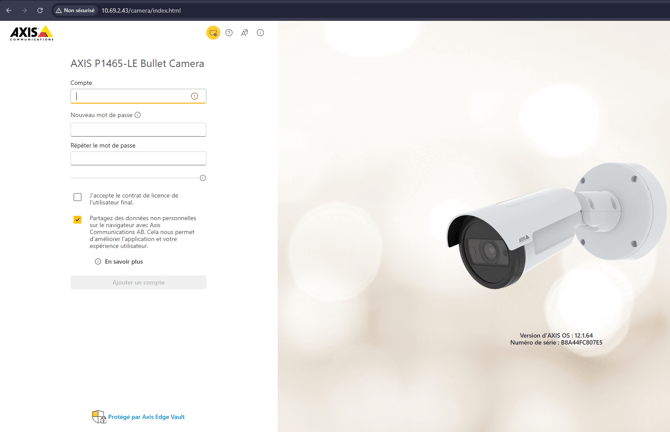The height and width of the screenshot is (432, 670).
Task: Focus the Compte input field
Action: (x=130, y=96)
